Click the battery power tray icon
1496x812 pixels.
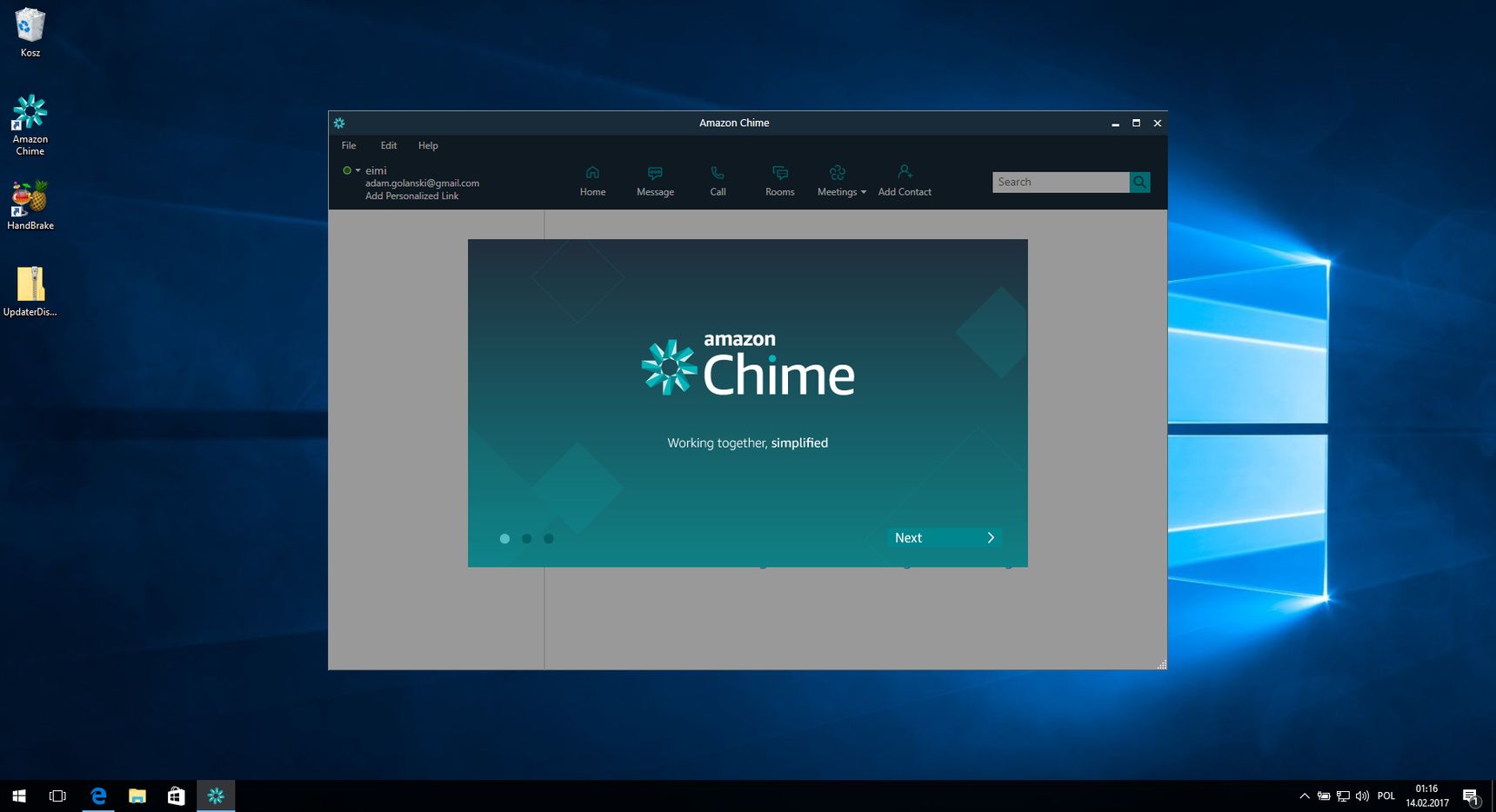(1324, 795)
